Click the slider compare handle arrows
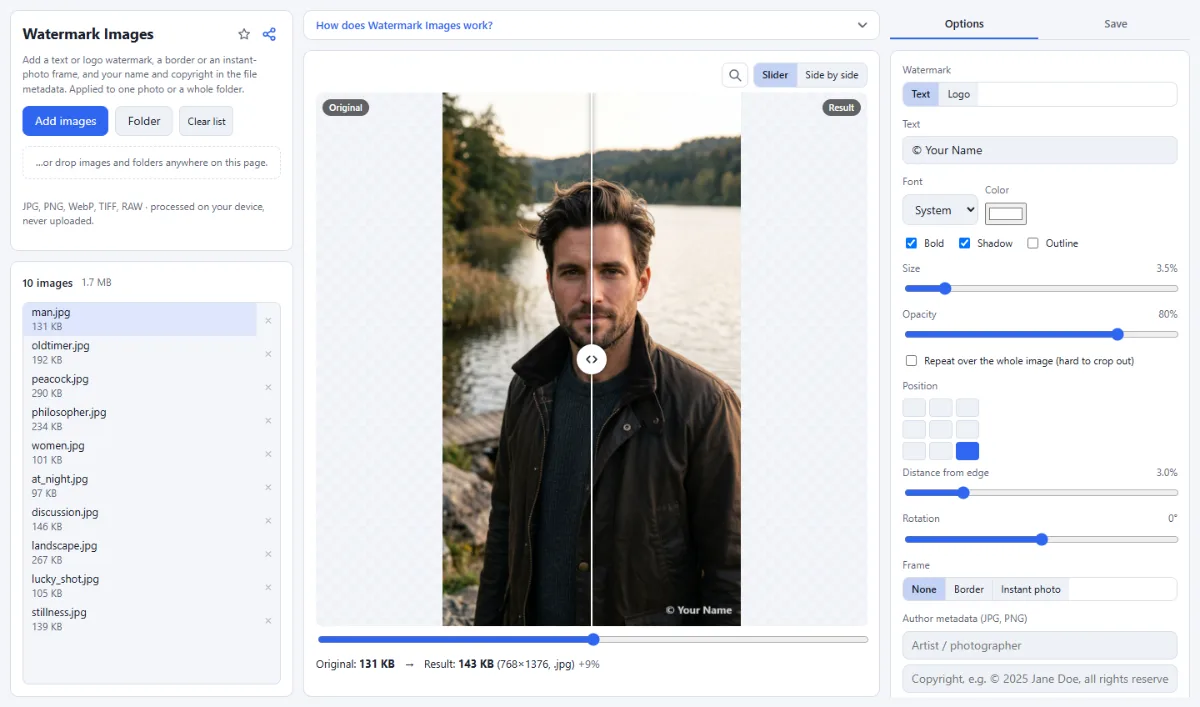 pos(592,359)
